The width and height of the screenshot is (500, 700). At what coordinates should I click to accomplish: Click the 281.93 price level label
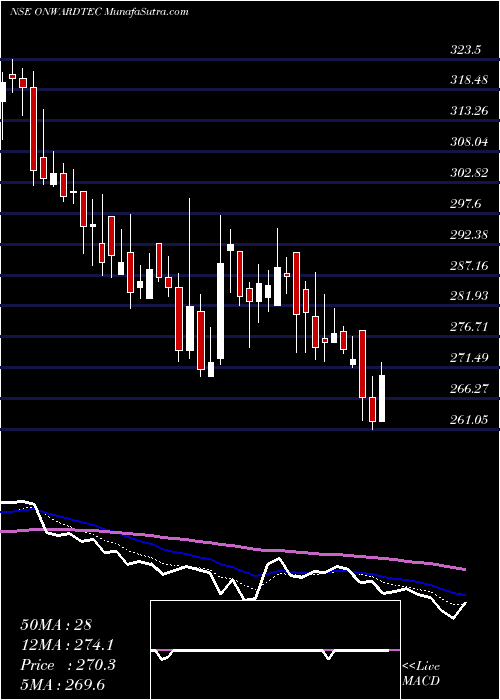pos(468,296)
